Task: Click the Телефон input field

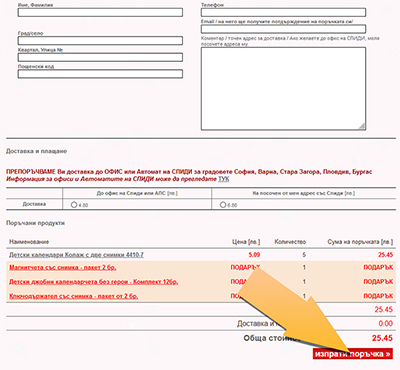Action: [283, 13]
